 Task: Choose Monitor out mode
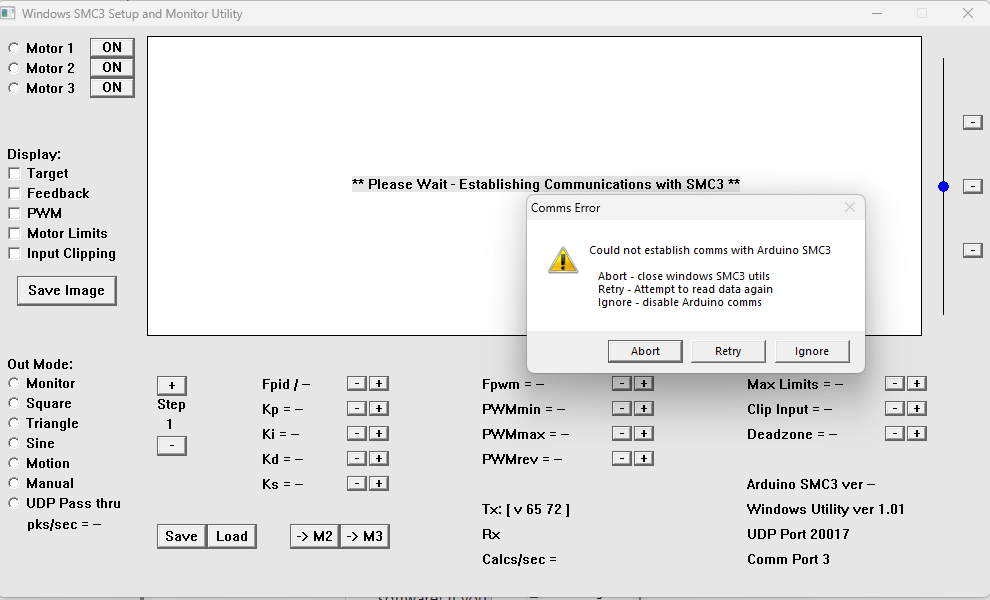[14, 383]
